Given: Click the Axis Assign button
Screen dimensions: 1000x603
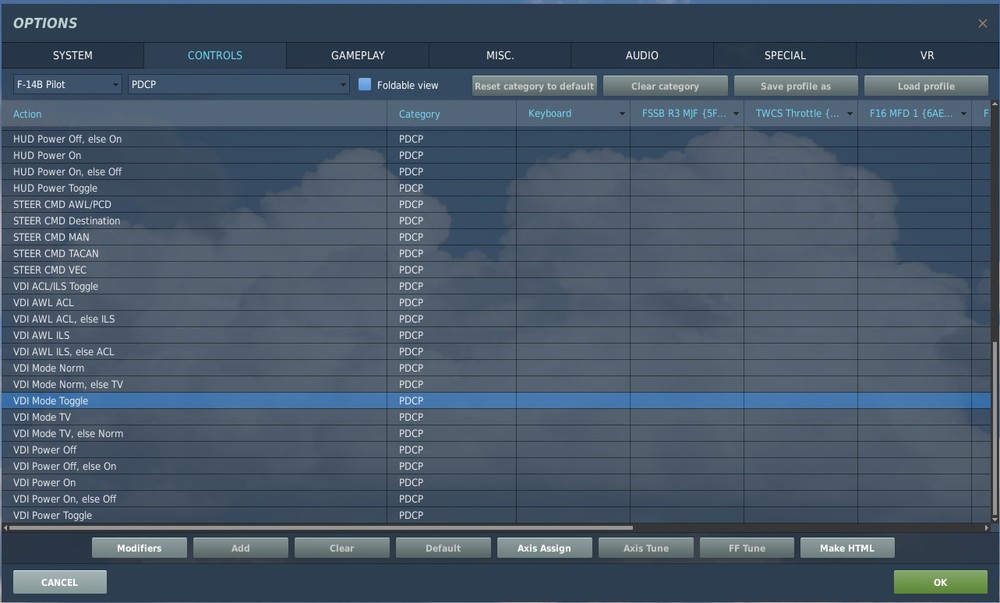Looking at the screenshot, I should point(544,548).
